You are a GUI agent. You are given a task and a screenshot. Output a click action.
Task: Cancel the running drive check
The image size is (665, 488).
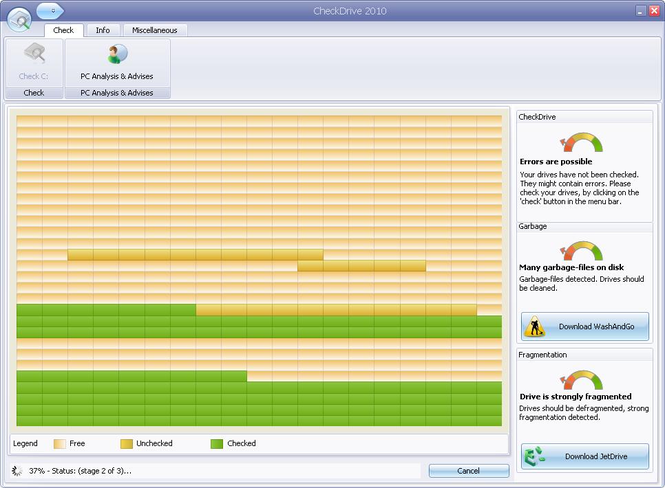[469, 471]
